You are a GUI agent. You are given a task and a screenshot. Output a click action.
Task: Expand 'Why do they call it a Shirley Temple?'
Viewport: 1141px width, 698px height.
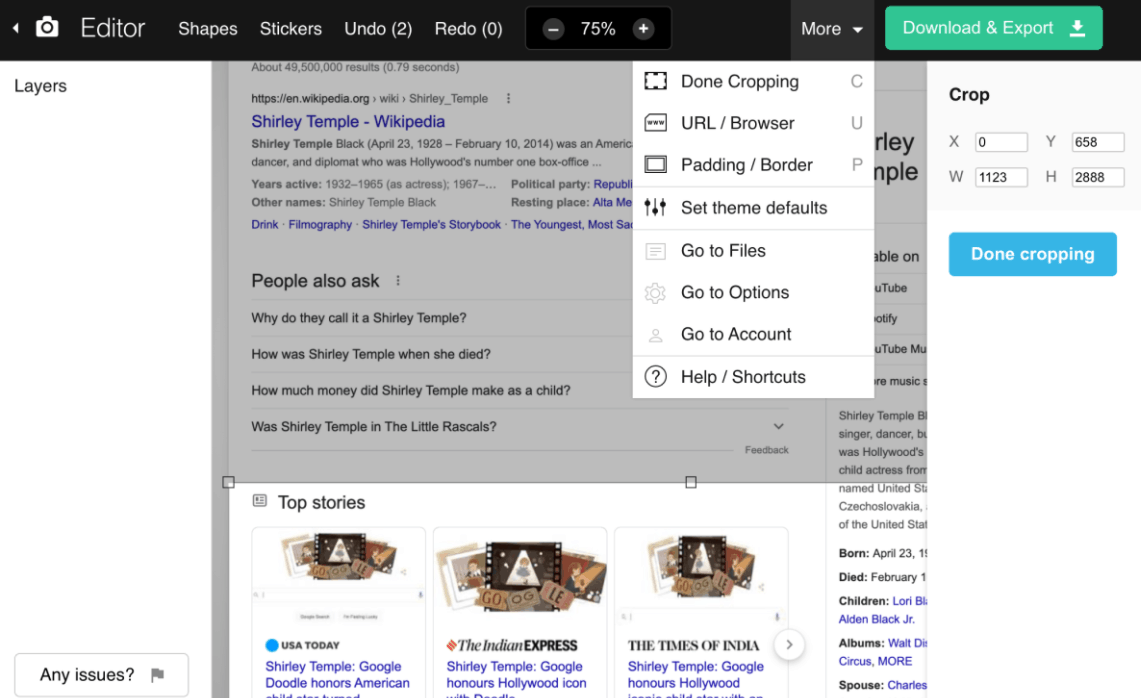click(x=442, y=318)
